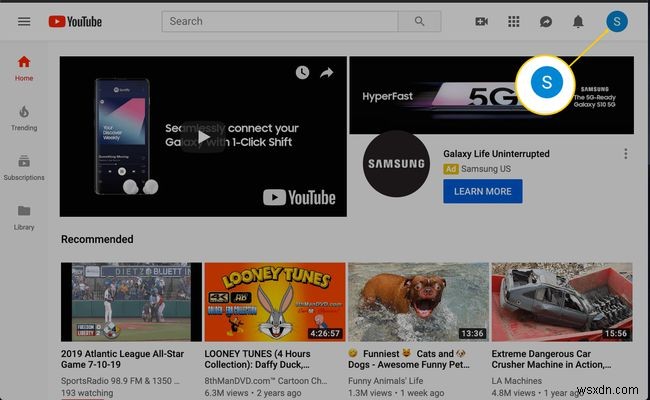Open channel Funny Animals' Life
Image resolution: width=650 pixels, height=400 pixels.
(386, 381)
